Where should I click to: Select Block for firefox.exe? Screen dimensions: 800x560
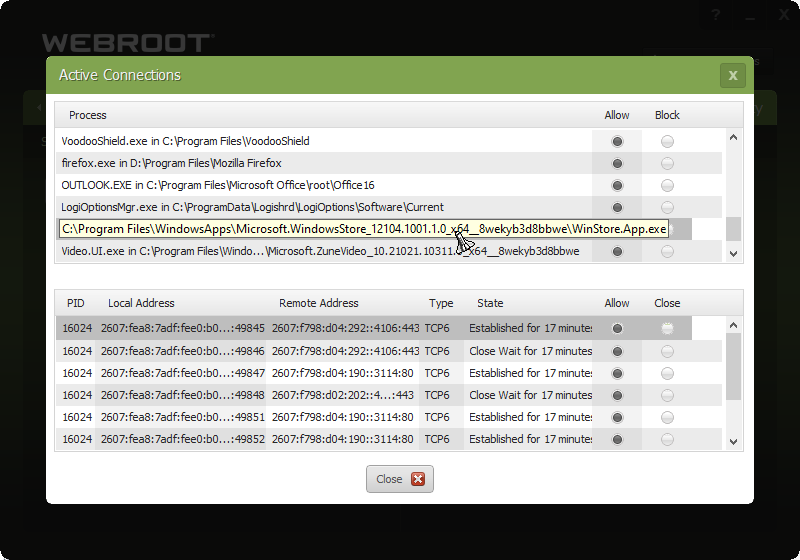click(667, 163)
